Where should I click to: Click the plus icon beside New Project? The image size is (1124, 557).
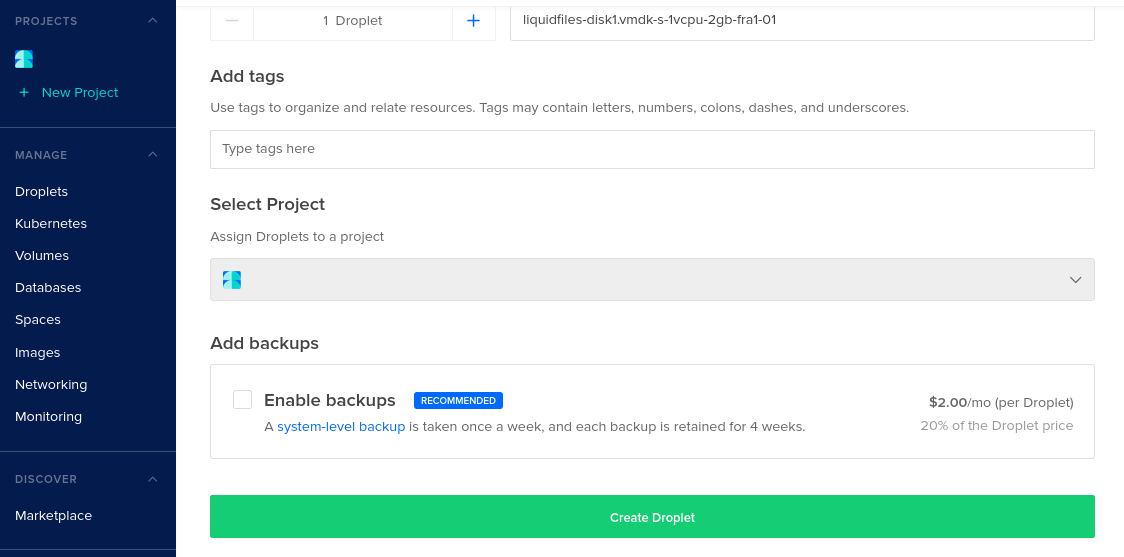coord(24,92)
